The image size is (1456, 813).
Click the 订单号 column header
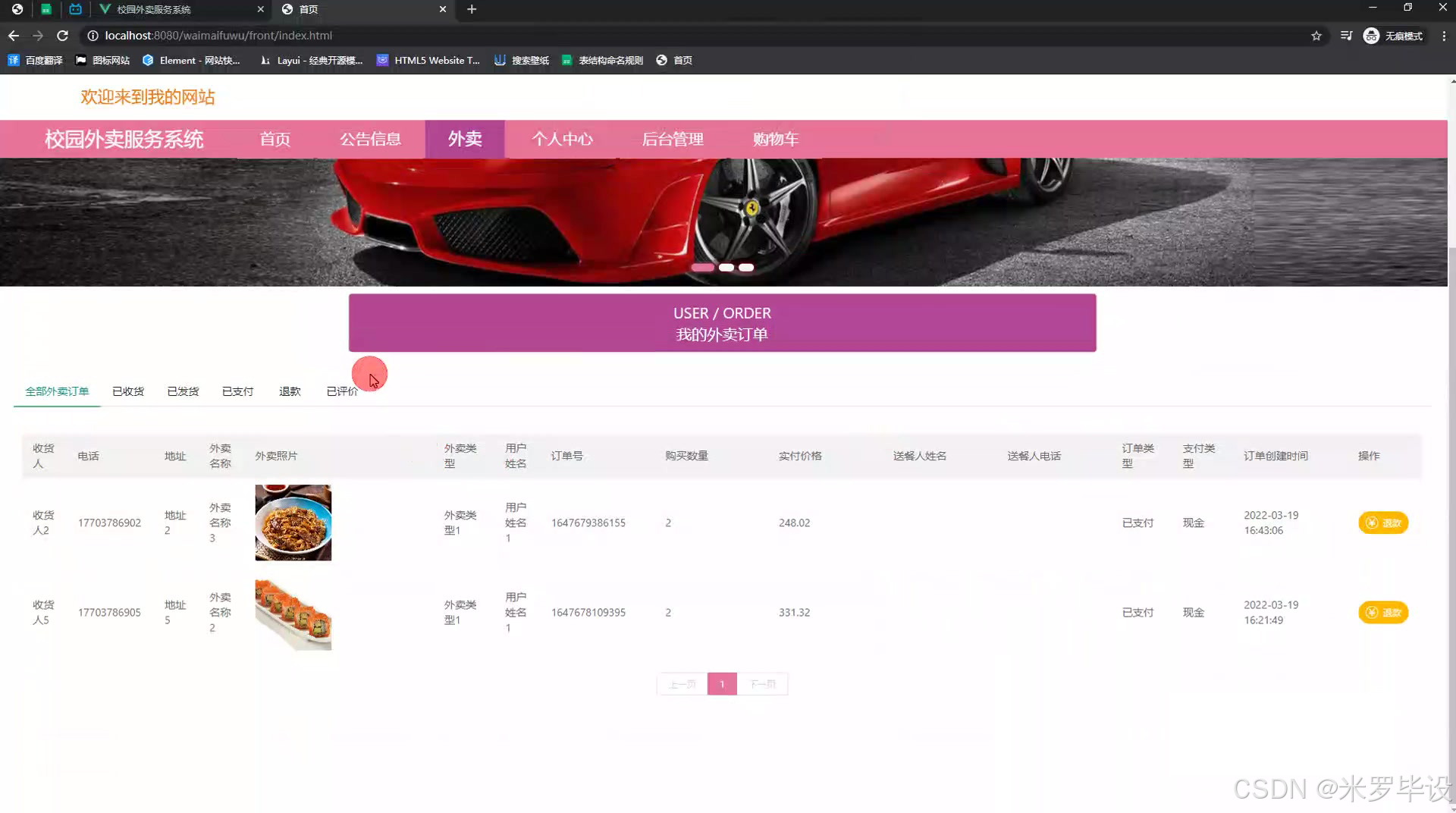tap(566, 456)
